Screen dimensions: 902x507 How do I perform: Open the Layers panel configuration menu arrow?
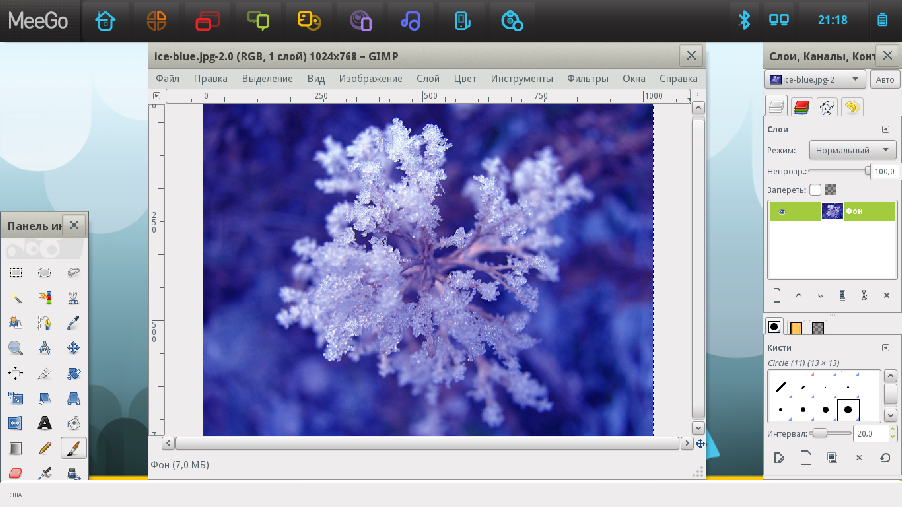(885, 129)
